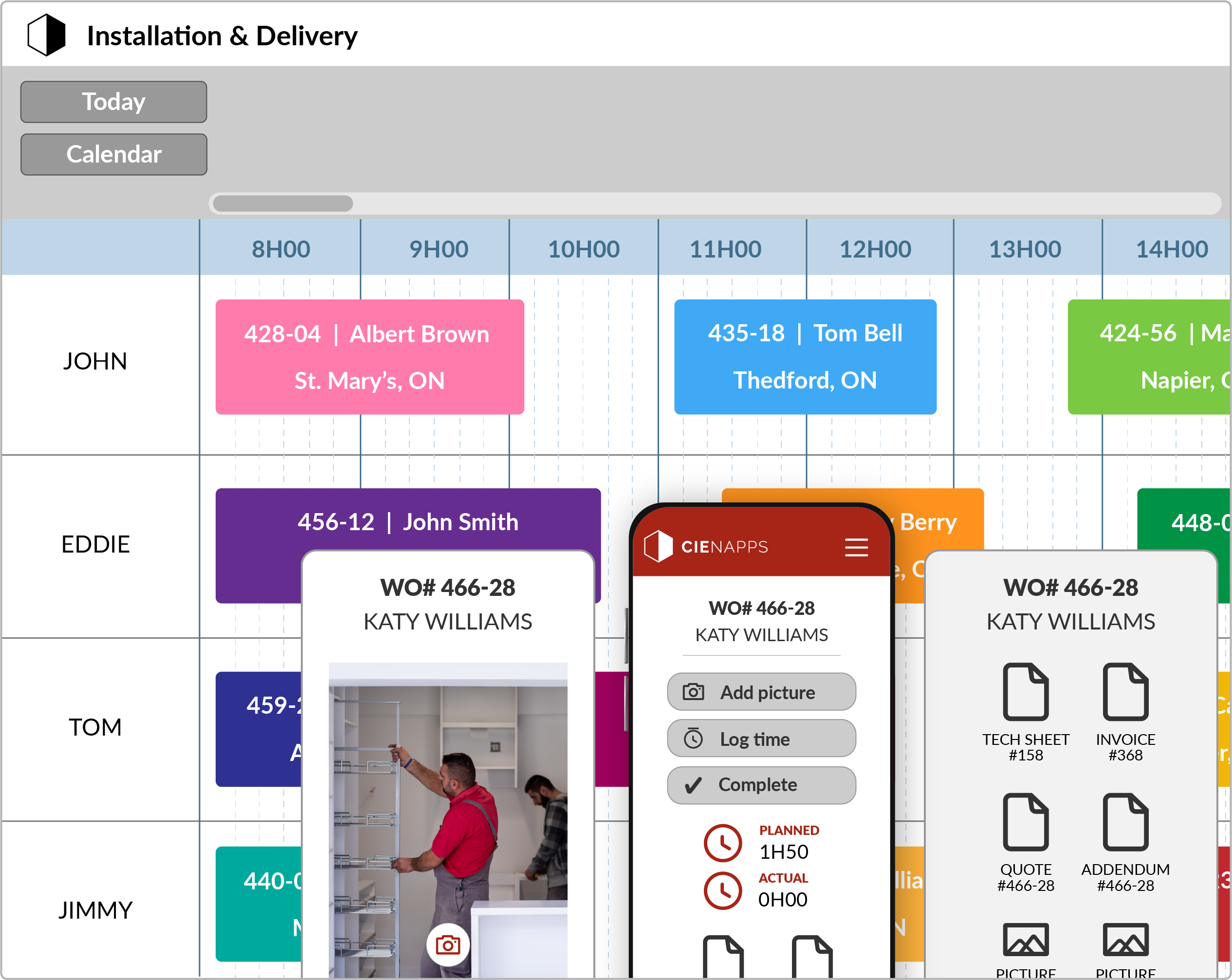
Task: Open Tom's dark blue 459 job block
Action: tap(259, 729)
